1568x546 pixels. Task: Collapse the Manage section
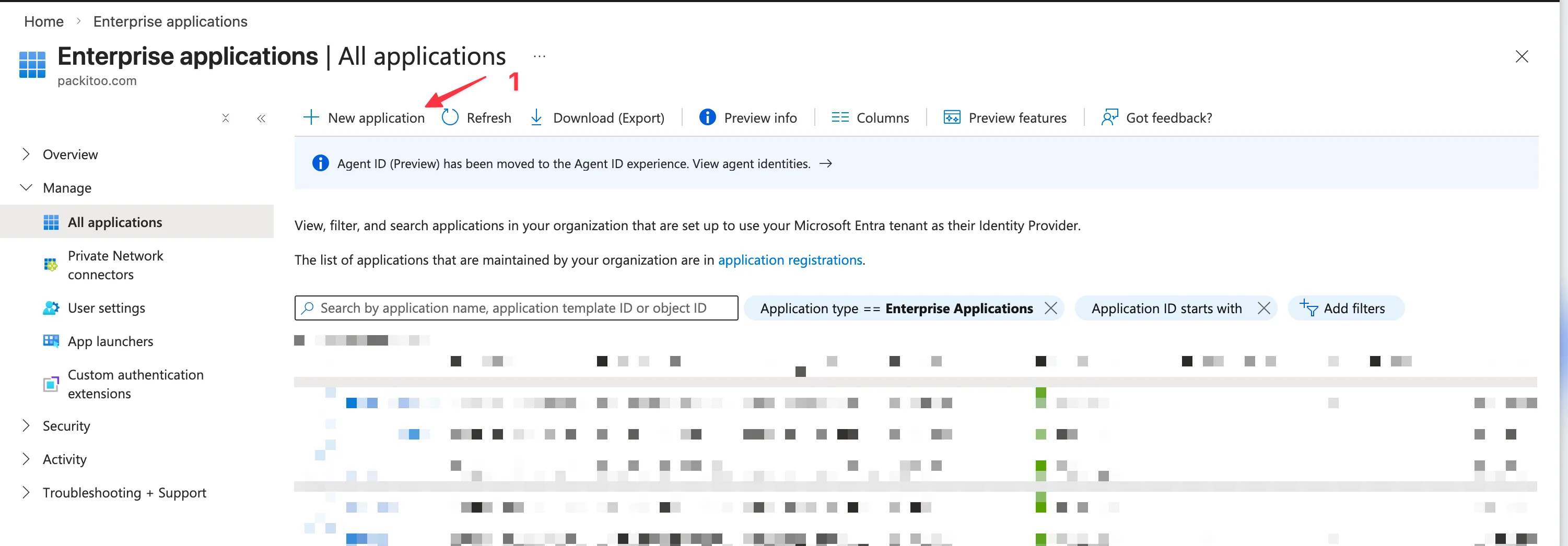[x=27, y=187]
